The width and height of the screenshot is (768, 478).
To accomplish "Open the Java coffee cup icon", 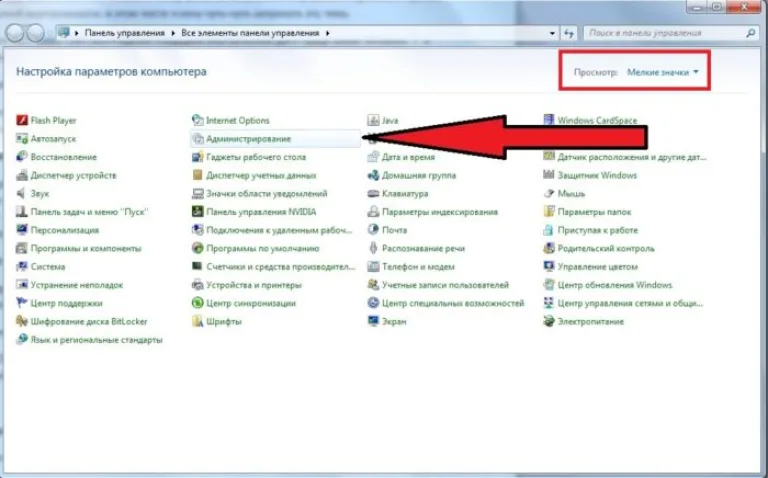I will [x=373, y=120].
